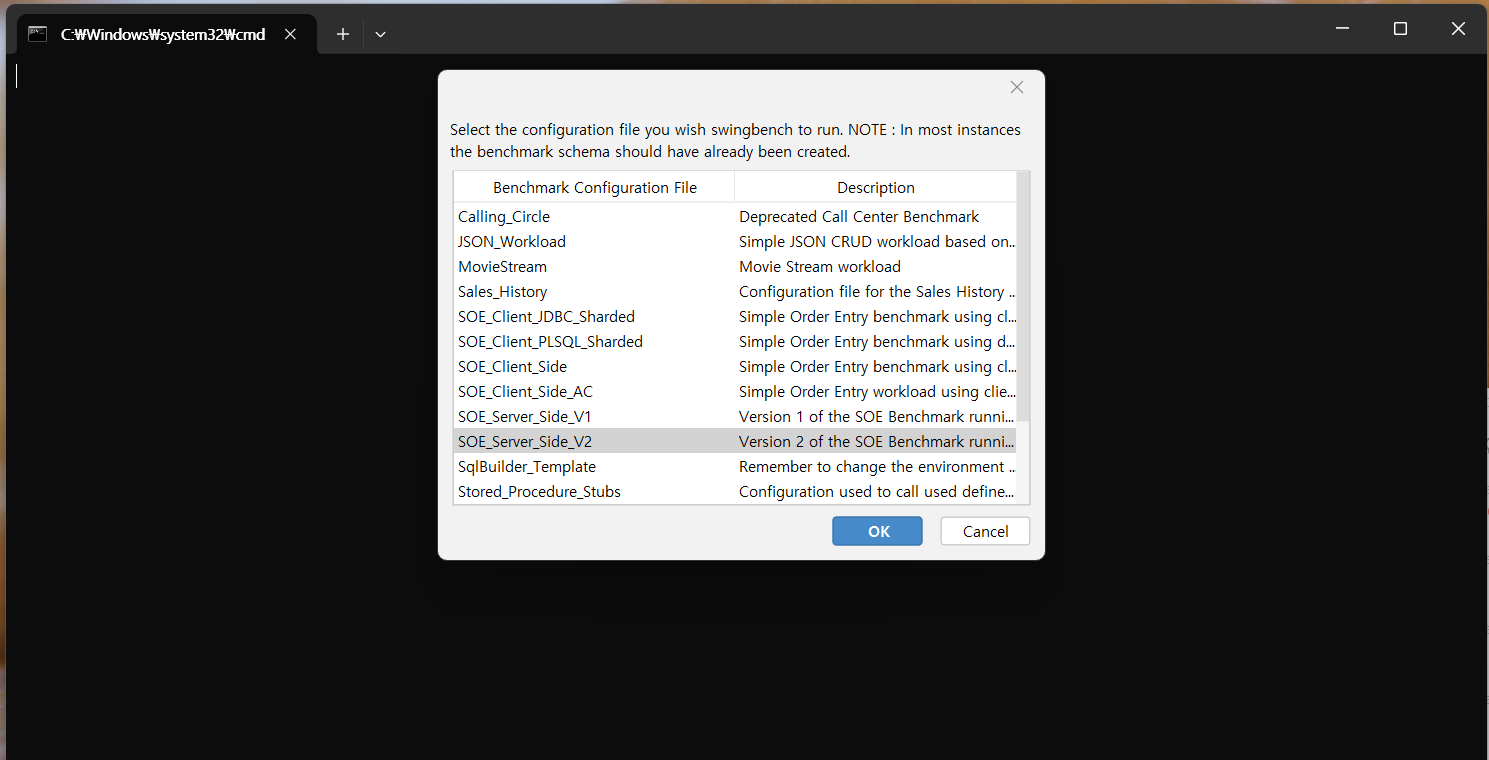This screenshot has height=760, width=1489.
Task: Click 'Movie Stream workload' description cell
Action: click(875, 266)
